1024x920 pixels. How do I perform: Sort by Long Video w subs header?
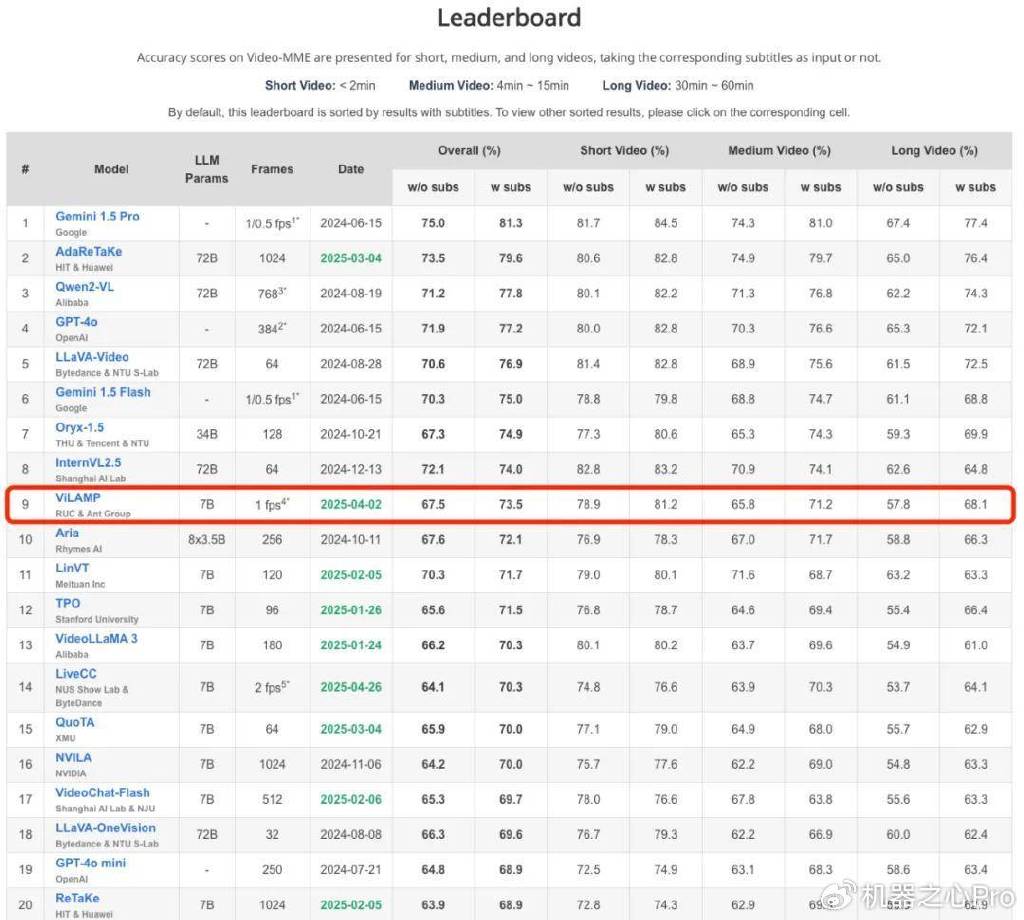[976, 187]
